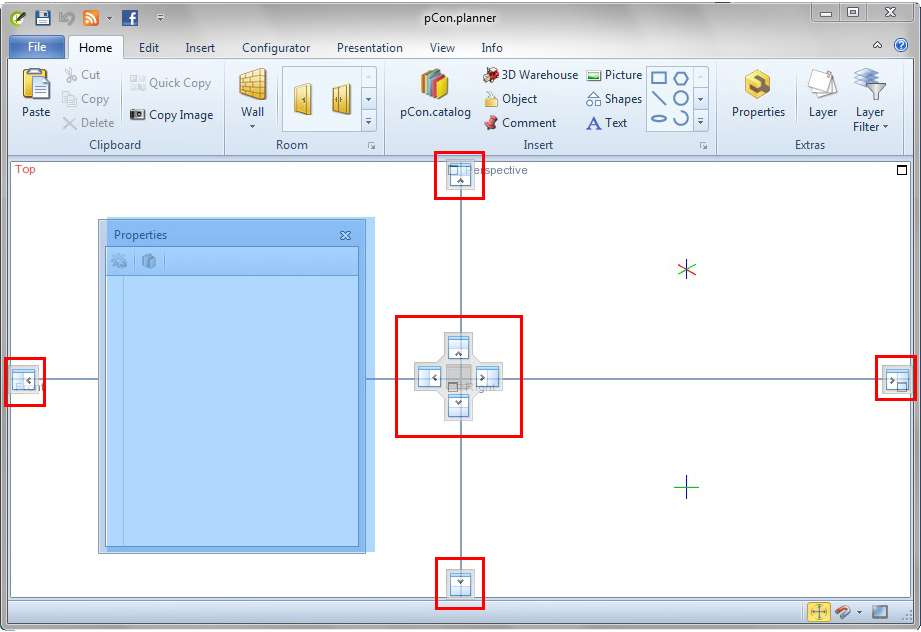This screenshot has height=632, width=921.
Task: Select the rectangle drawing shape
Action: [x=659, y=78]
